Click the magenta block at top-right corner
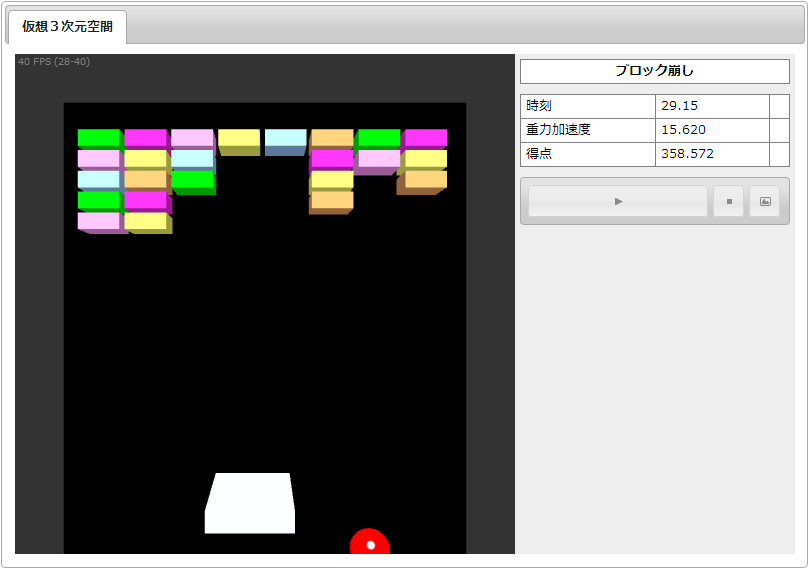The width and height of the screenshot is (810, 569). coord(425,139)
